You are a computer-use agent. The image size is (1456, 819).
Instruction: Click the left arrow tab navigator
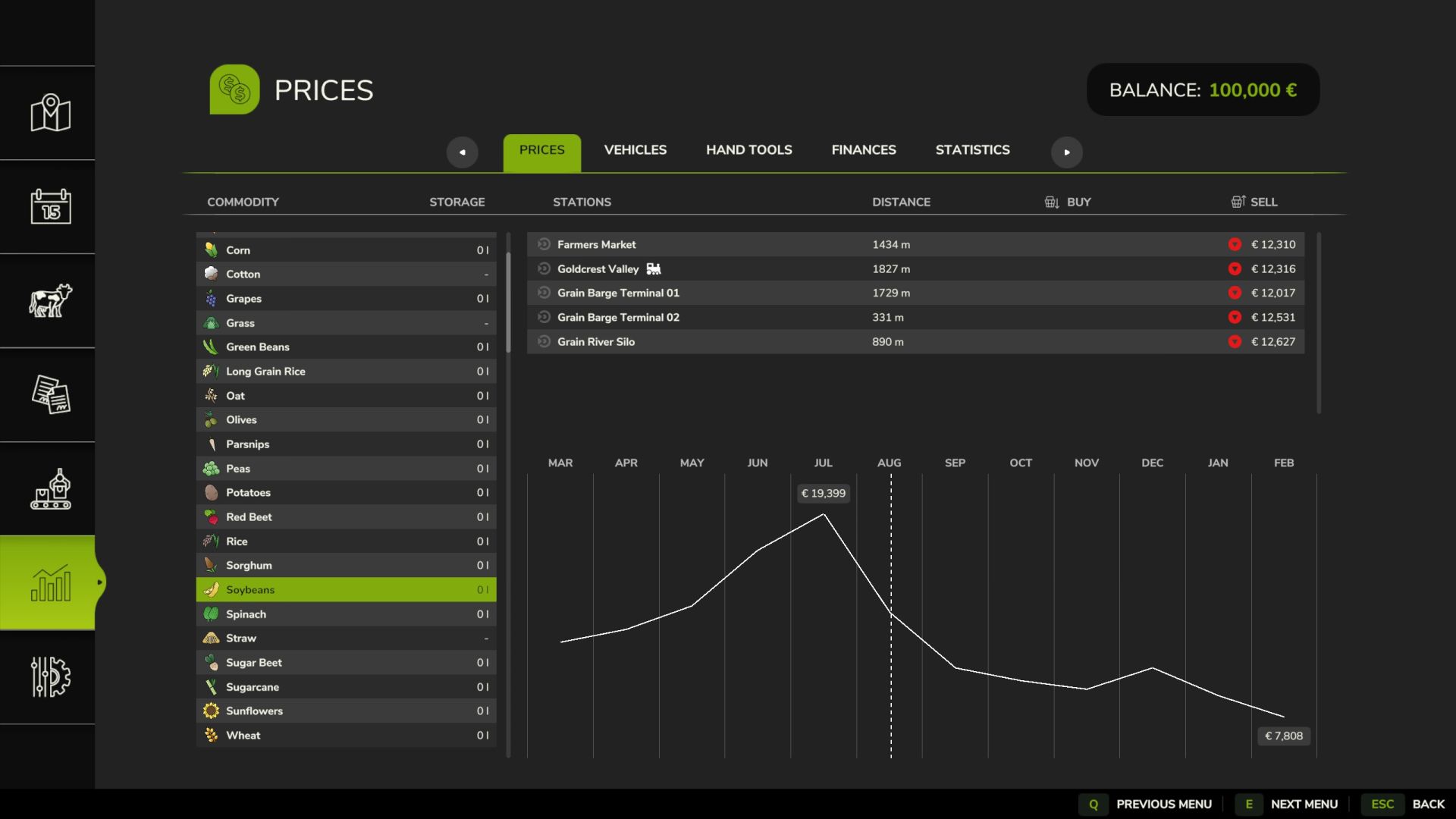[x=462, y=152]
